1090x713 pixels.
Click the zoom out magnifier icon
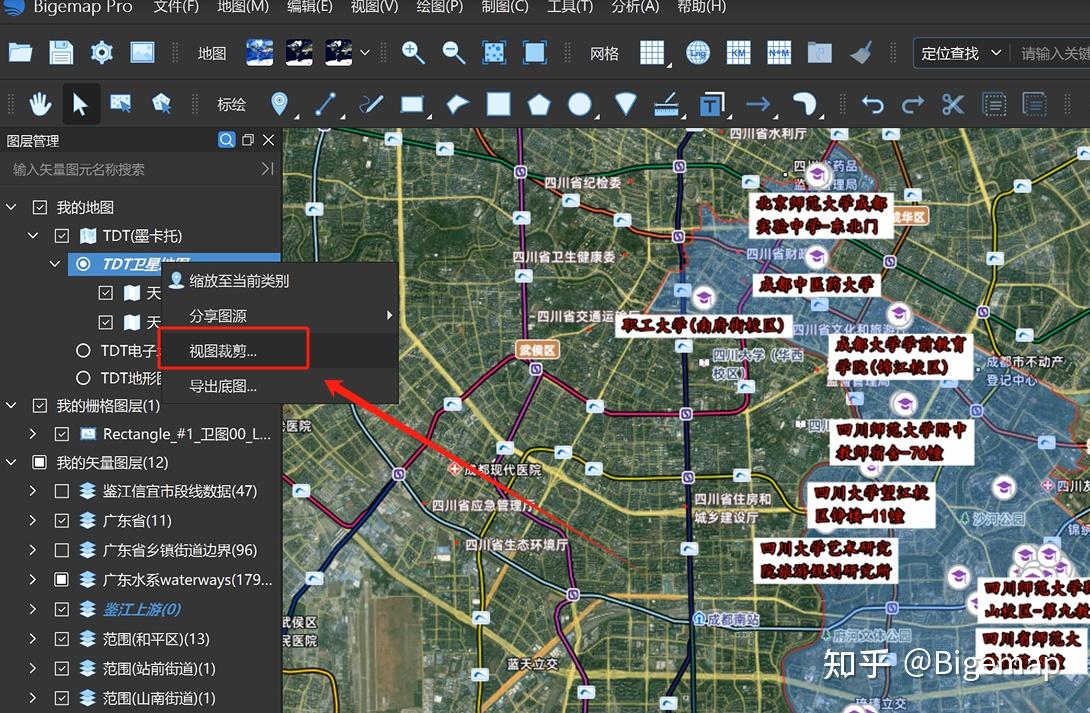tap(453, 53)
